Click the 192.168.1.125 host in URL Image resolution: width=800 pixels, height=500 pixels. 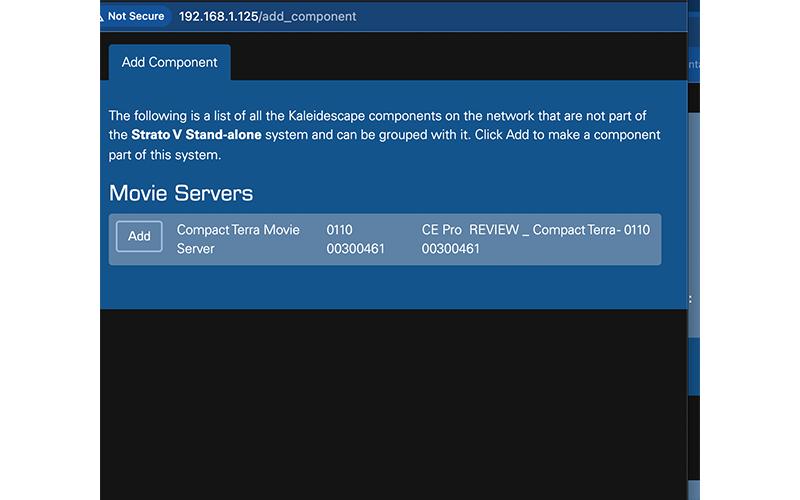tap(218, 16)
